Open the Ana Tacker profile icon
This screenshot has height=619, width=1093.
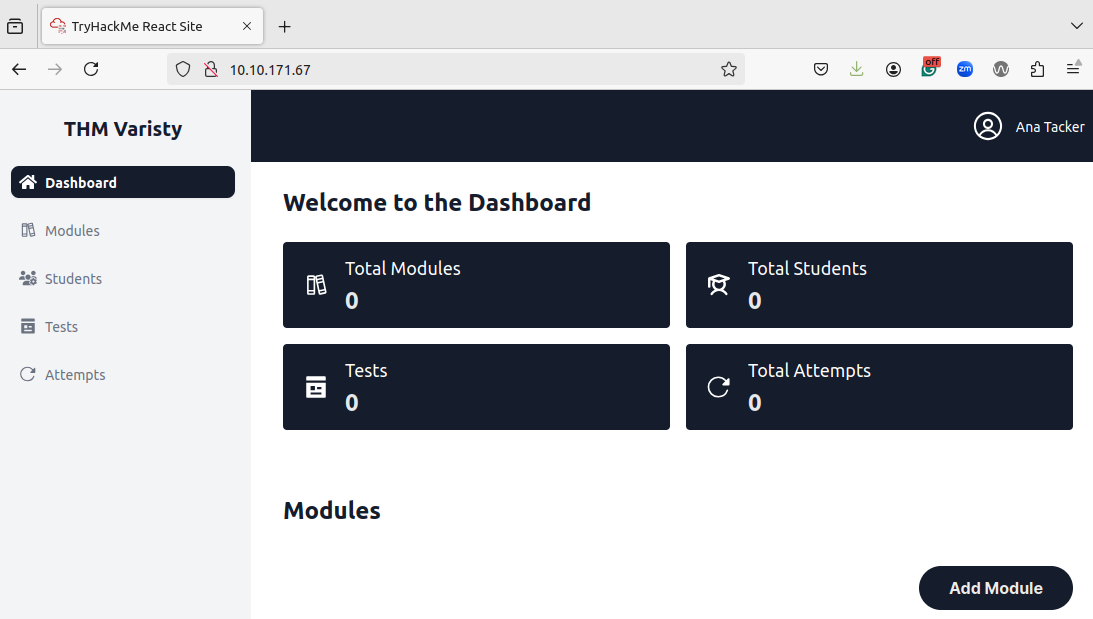988,126
